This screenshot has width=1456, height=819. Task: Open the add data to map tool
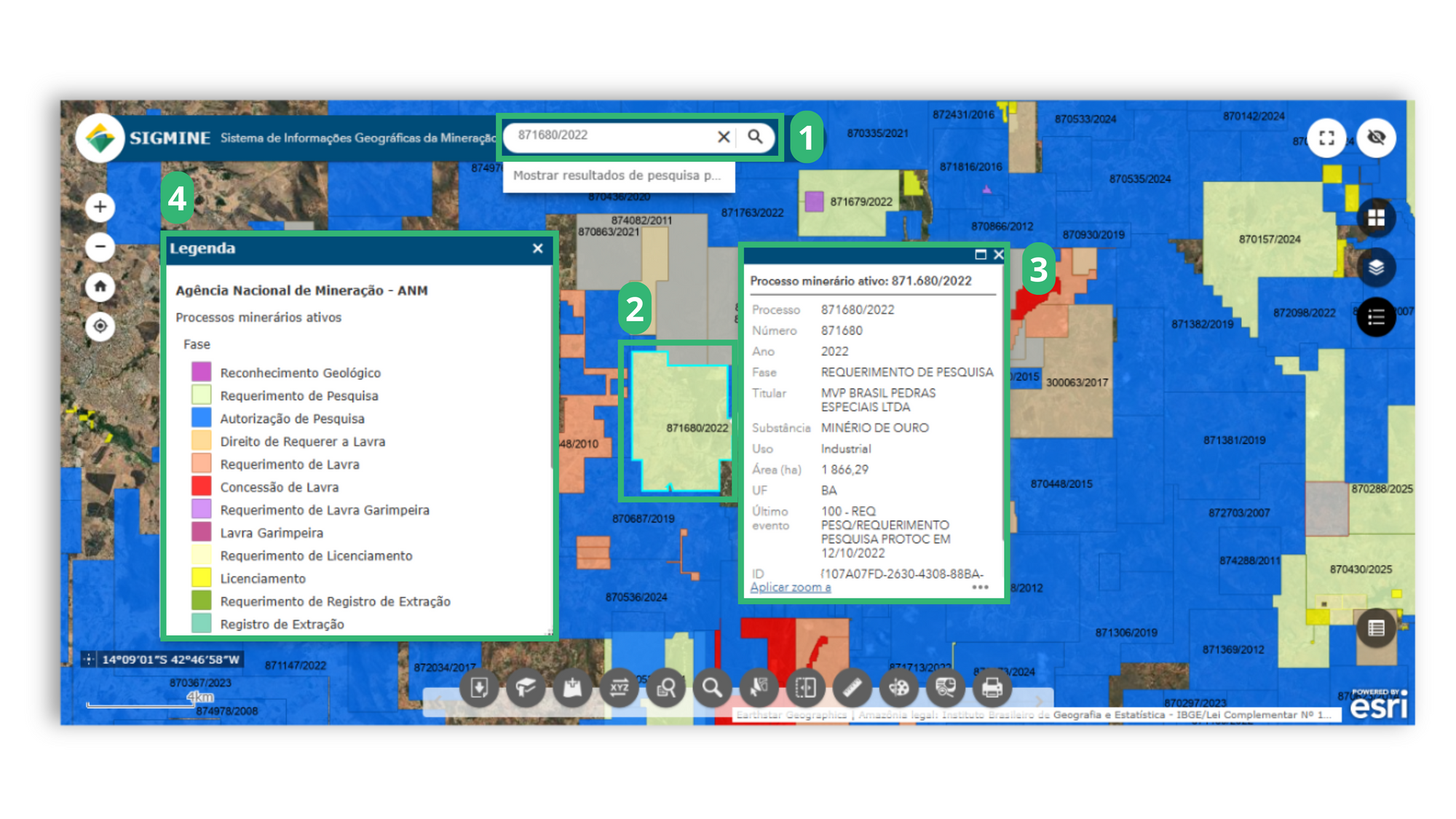[572, 687]
